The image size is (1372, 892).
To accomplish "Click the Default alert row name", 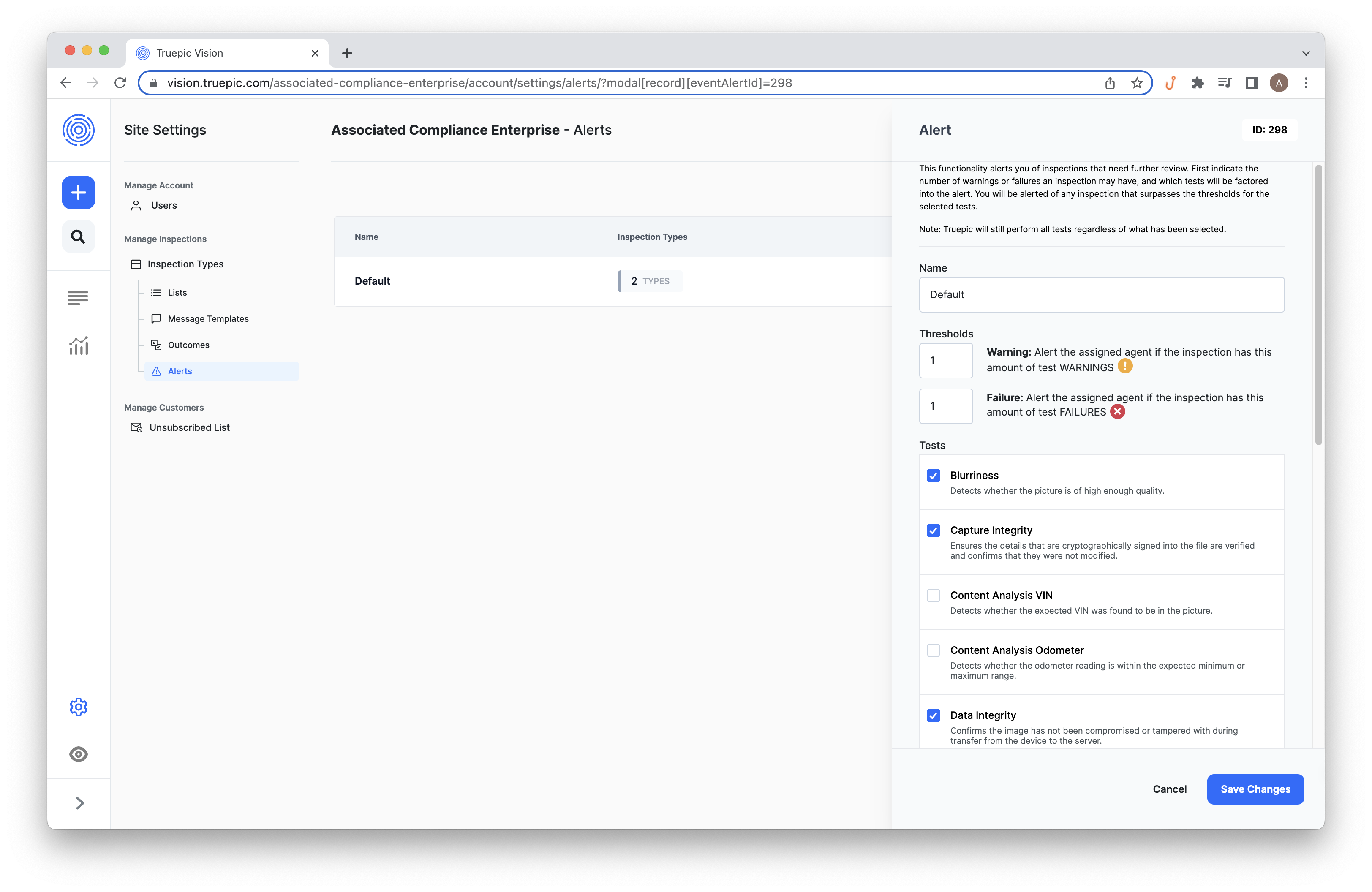I will (373, 280).
